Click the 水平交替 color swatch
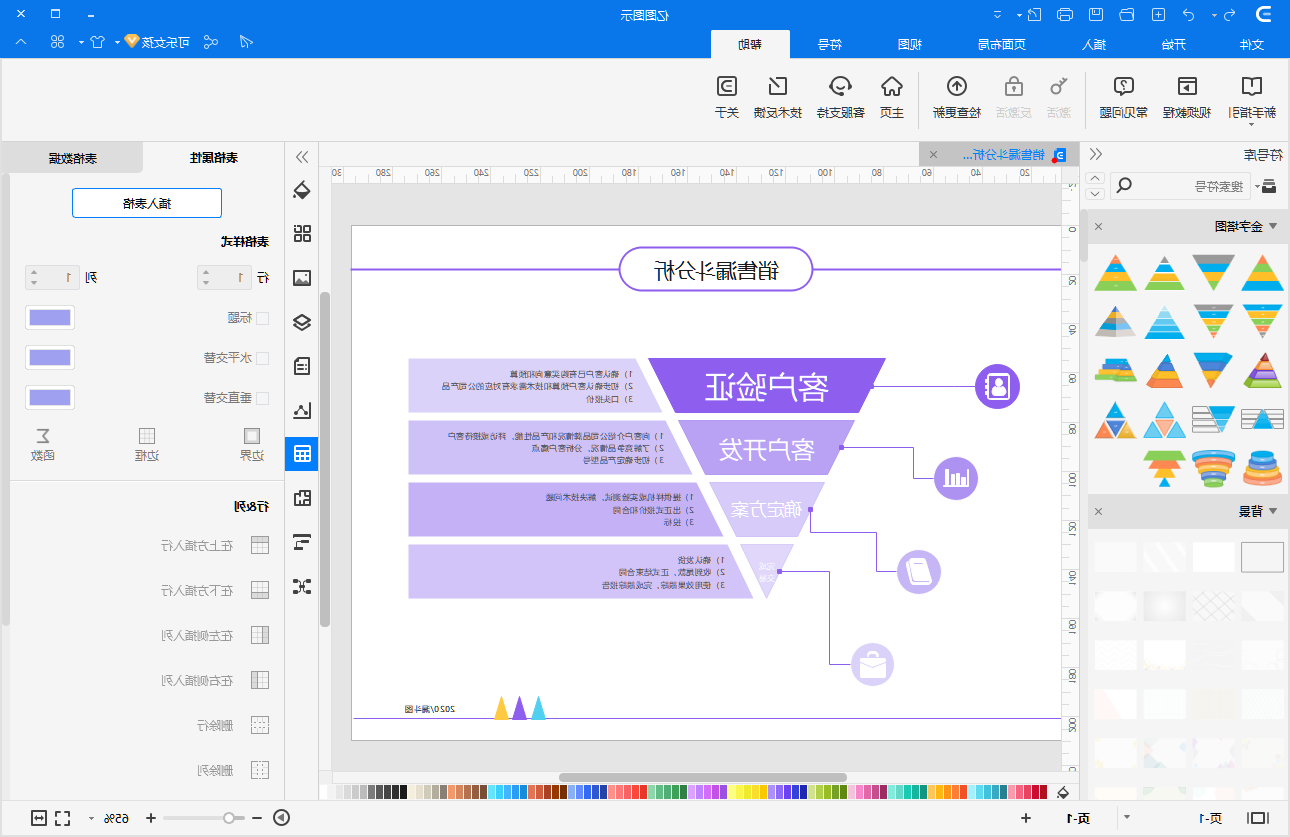 (x=50, y=357)
